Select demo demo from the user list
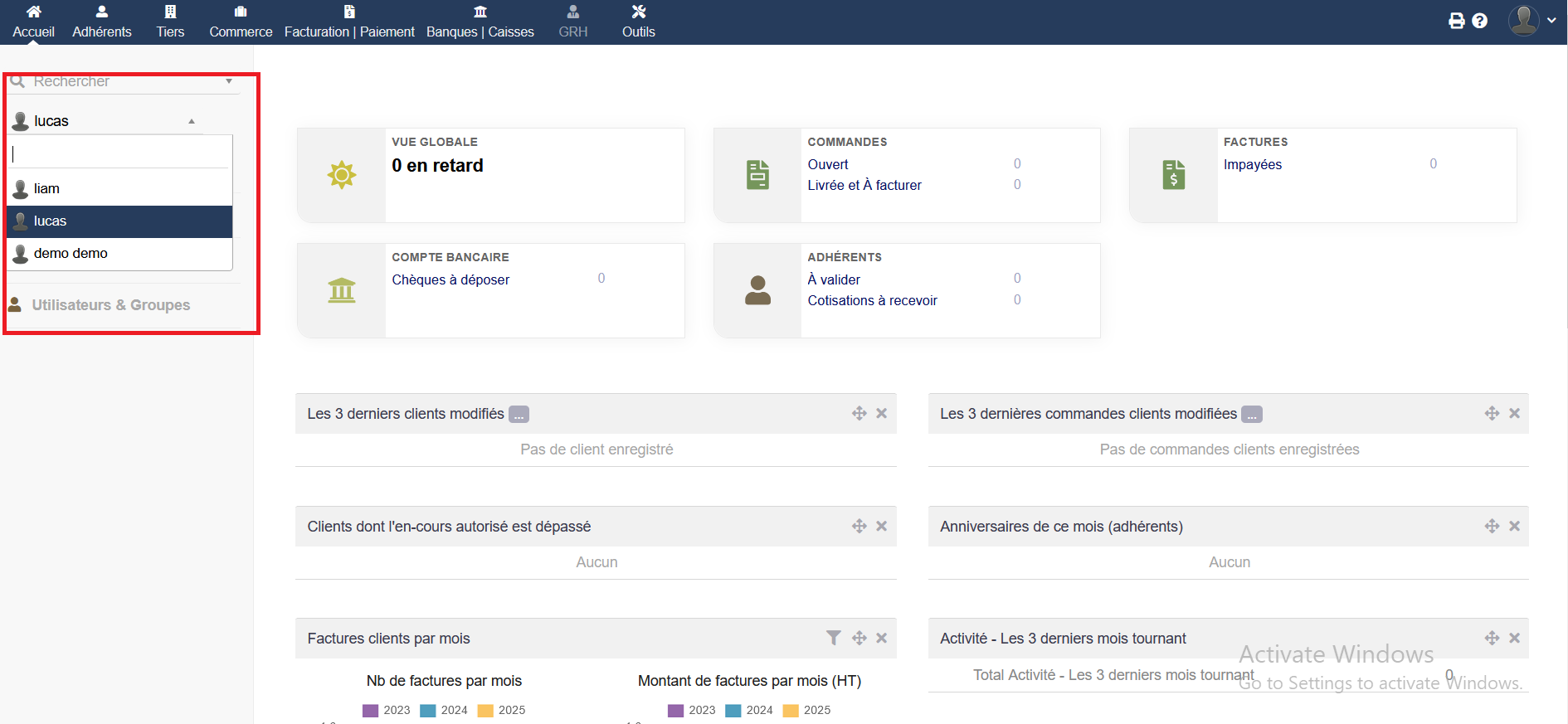 tap(71, 253)
